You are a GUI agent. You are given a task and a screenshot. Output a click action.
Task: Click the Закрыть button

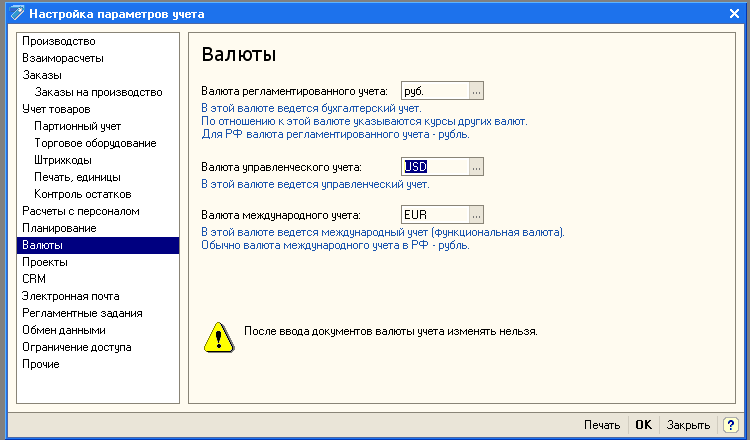688,425
